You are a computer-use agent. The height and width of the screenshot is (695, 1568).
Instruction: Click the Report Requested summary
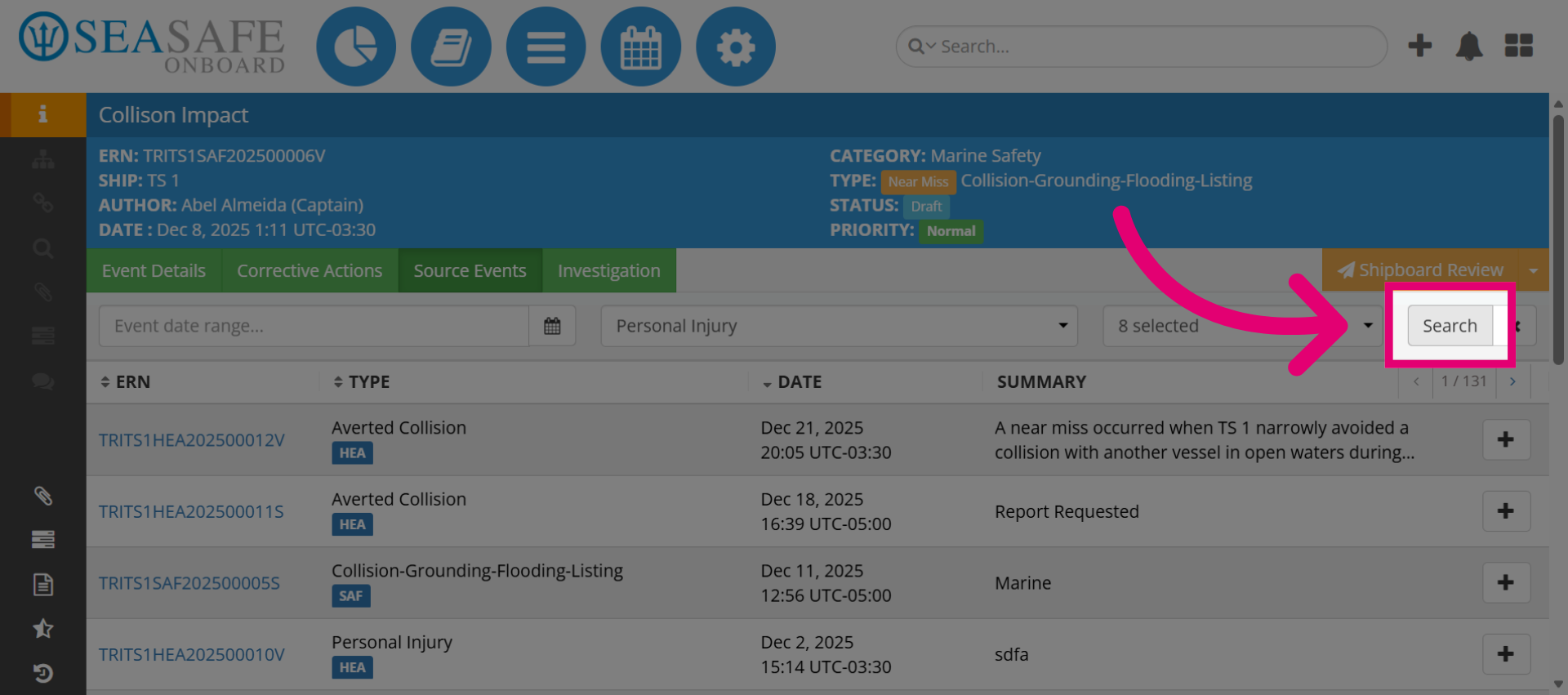click(x=1067, y=511)
